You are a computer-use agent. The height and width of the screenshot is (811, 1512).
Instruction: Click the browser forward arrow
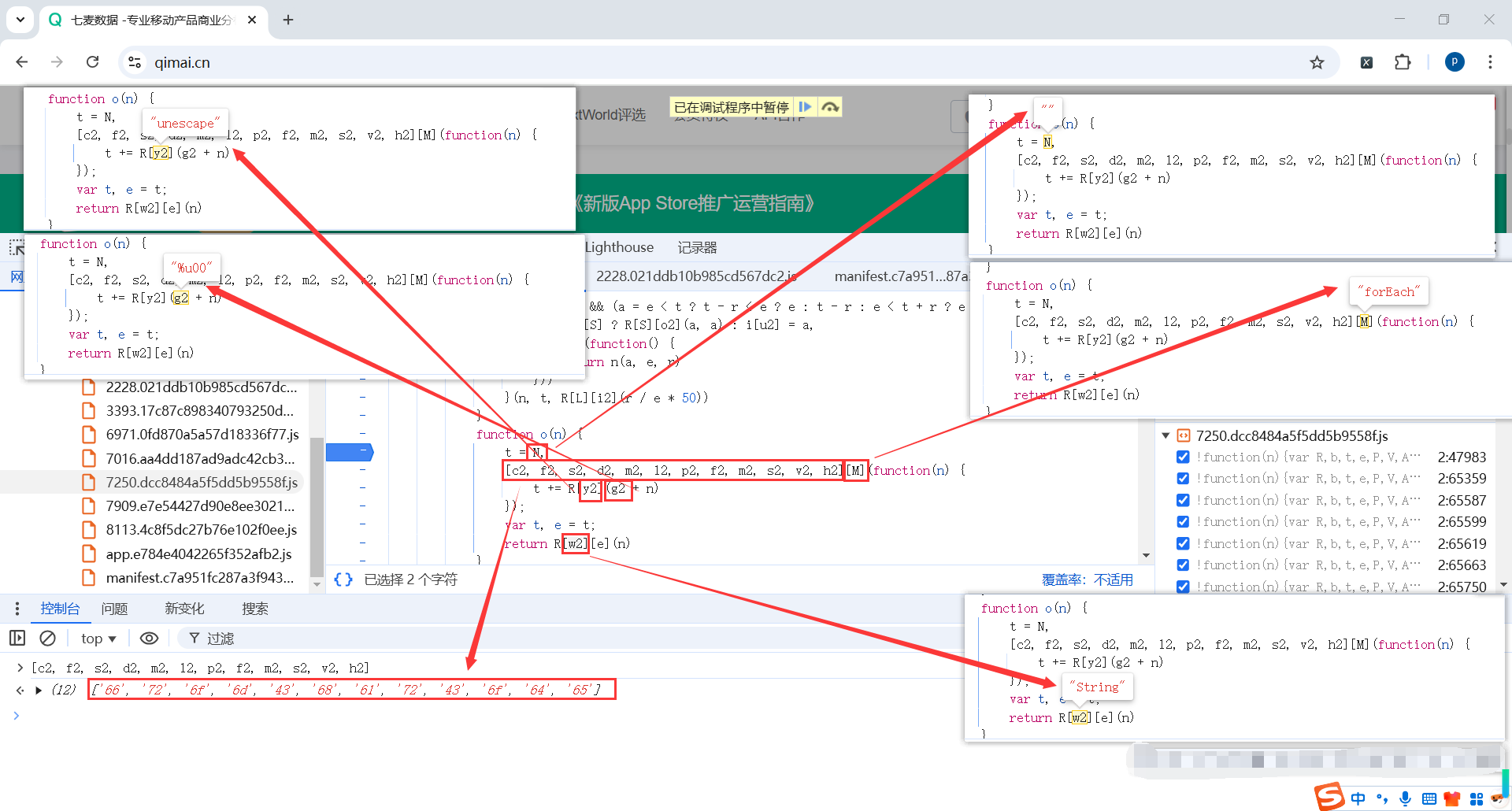point(57,62)
